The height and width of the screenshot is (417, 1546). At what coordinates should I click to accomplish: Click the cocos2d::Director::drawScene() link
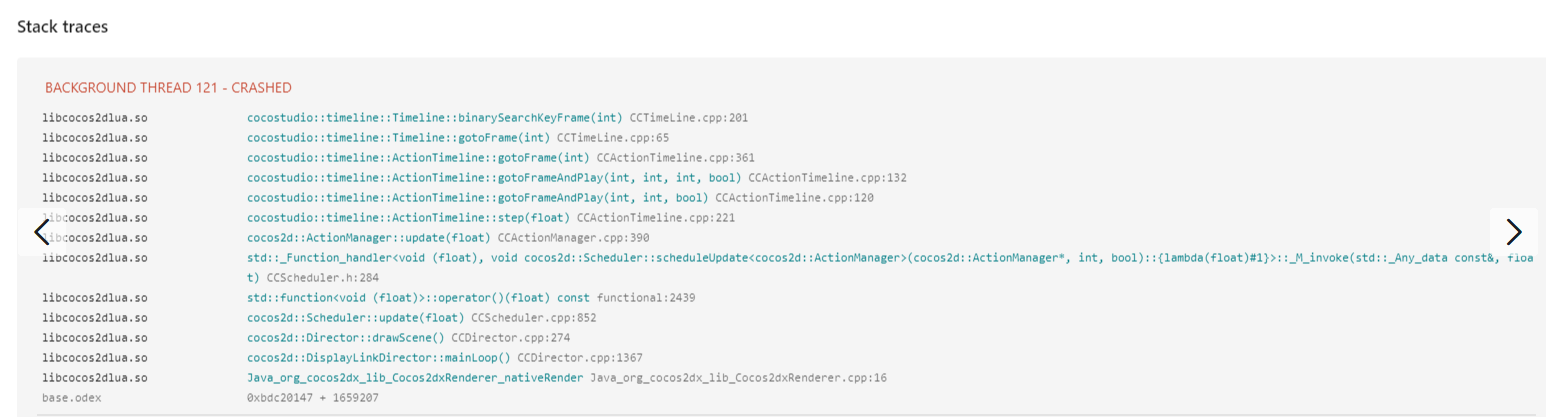346,338
